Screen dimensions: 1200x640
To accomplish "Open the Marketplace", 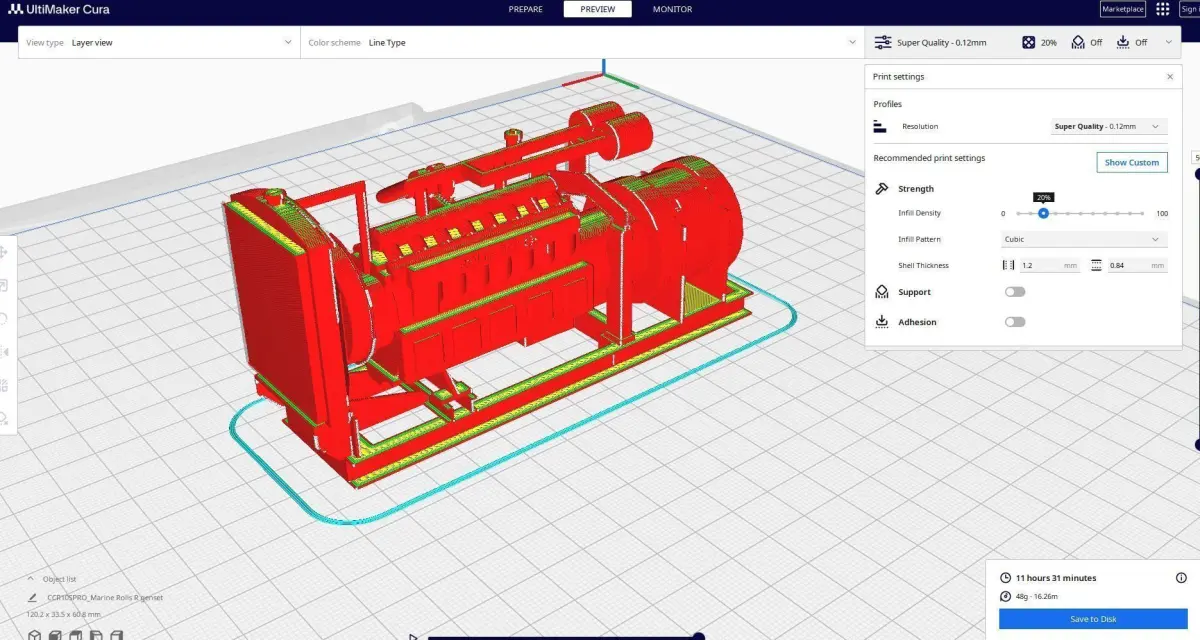I will coord(1122,9).
